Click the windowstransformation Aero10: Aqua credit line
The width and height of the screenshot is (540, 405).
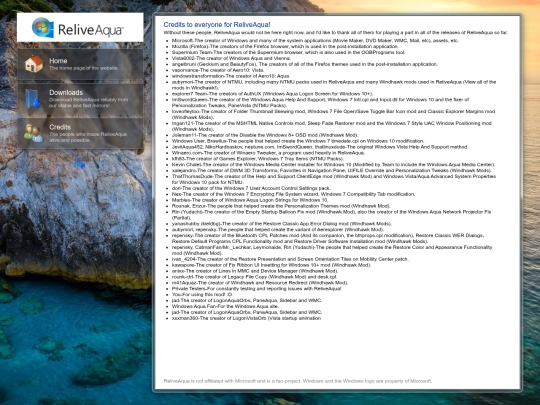(230, 76)
